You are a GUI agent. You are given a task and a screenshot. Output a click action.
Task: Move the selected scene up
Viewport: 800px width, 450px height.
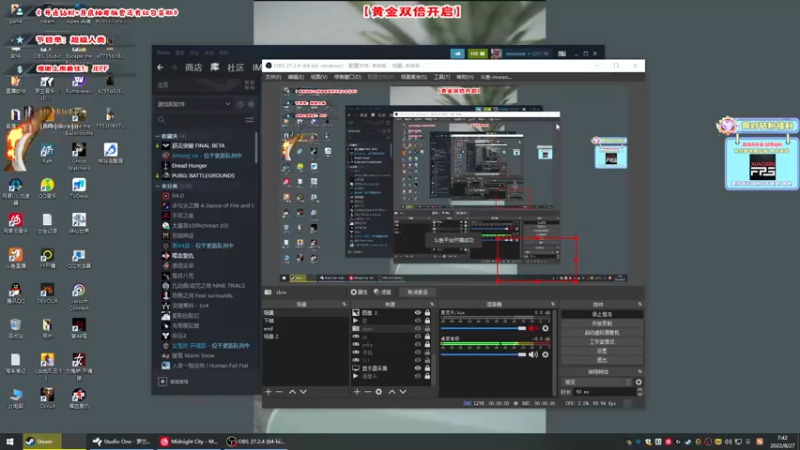292,392
